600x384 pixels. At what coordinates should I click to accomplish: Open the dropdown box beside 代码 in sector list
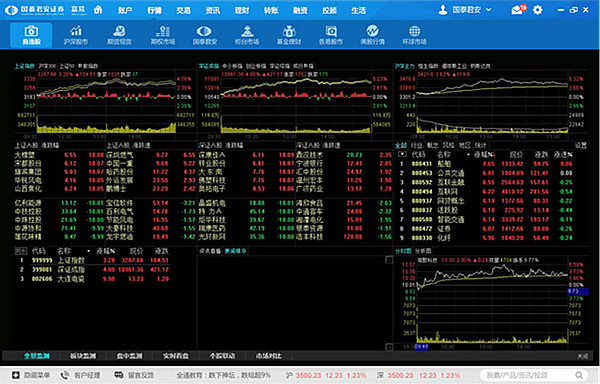402,155
